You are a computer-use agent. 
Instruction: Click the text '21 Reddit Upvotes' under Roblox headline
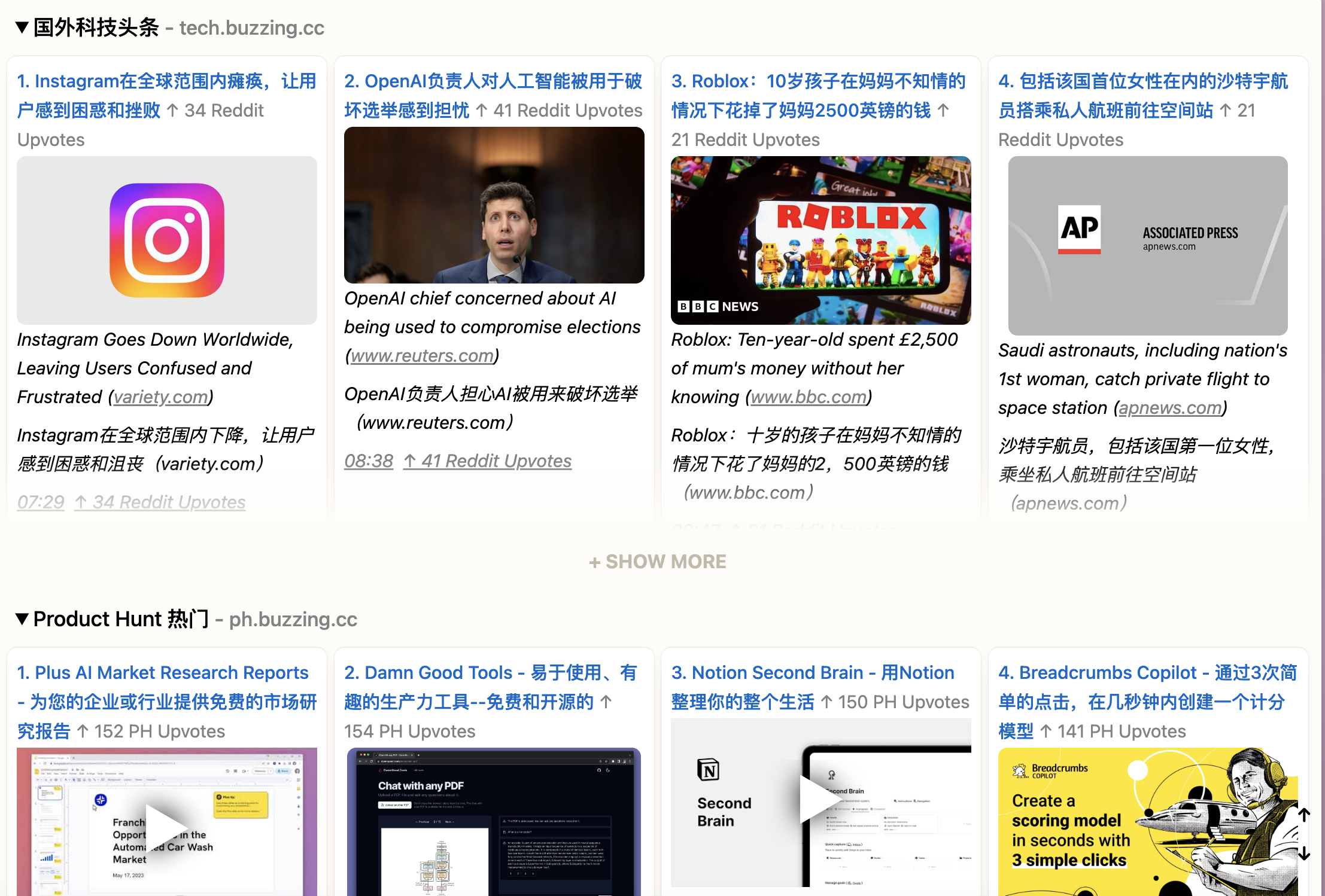point(746,139)
